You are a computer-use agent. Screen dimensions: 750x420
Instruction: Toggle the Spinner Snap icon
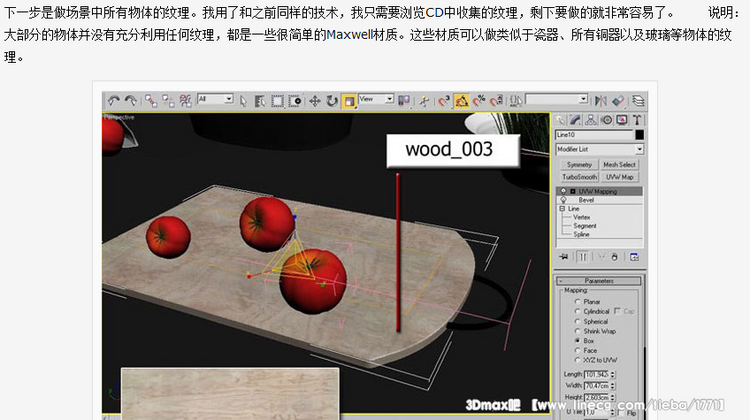(x=496, y=101)
